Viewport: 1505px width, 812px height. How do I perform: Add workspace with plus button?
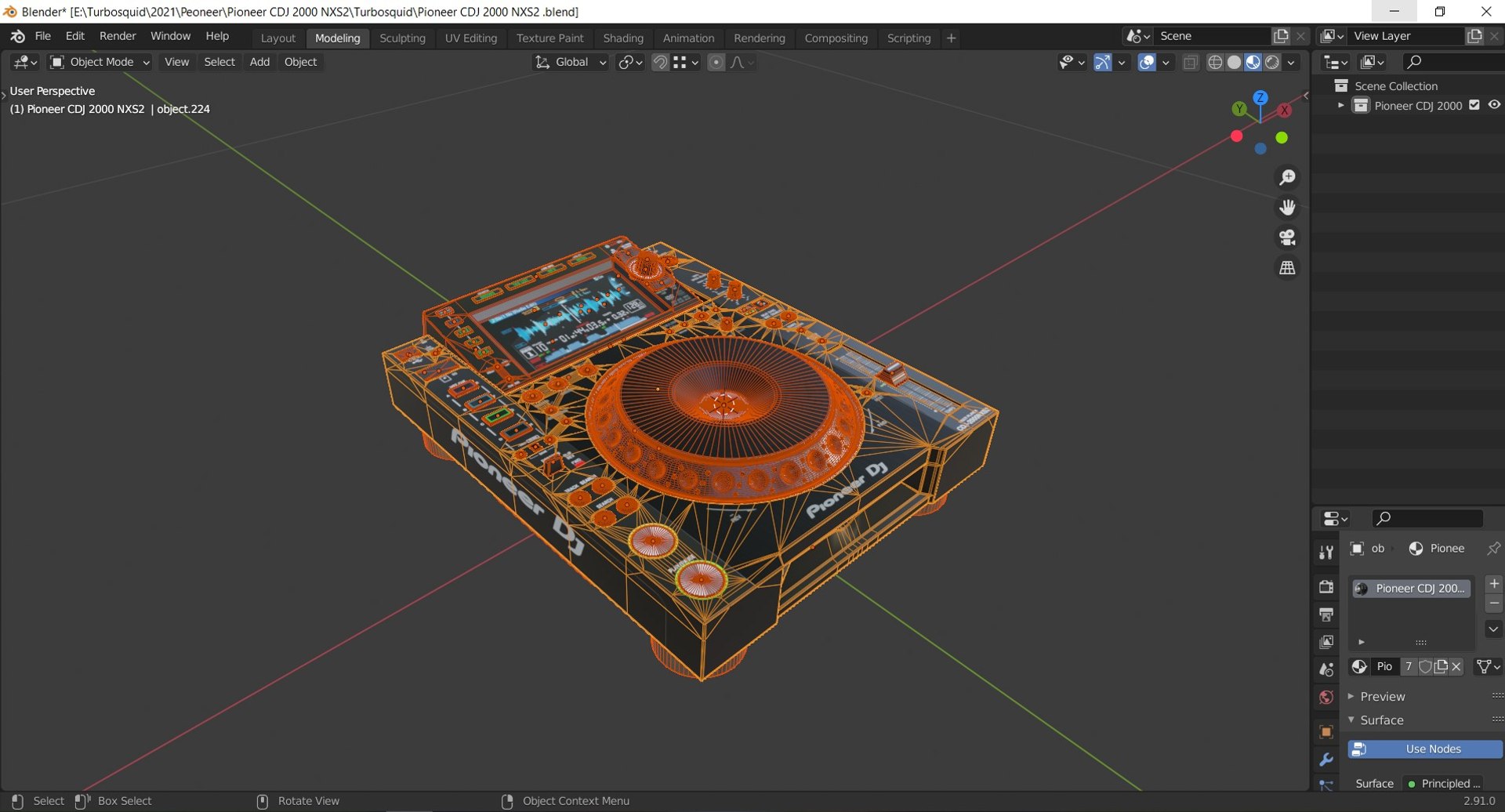(951, 38)
